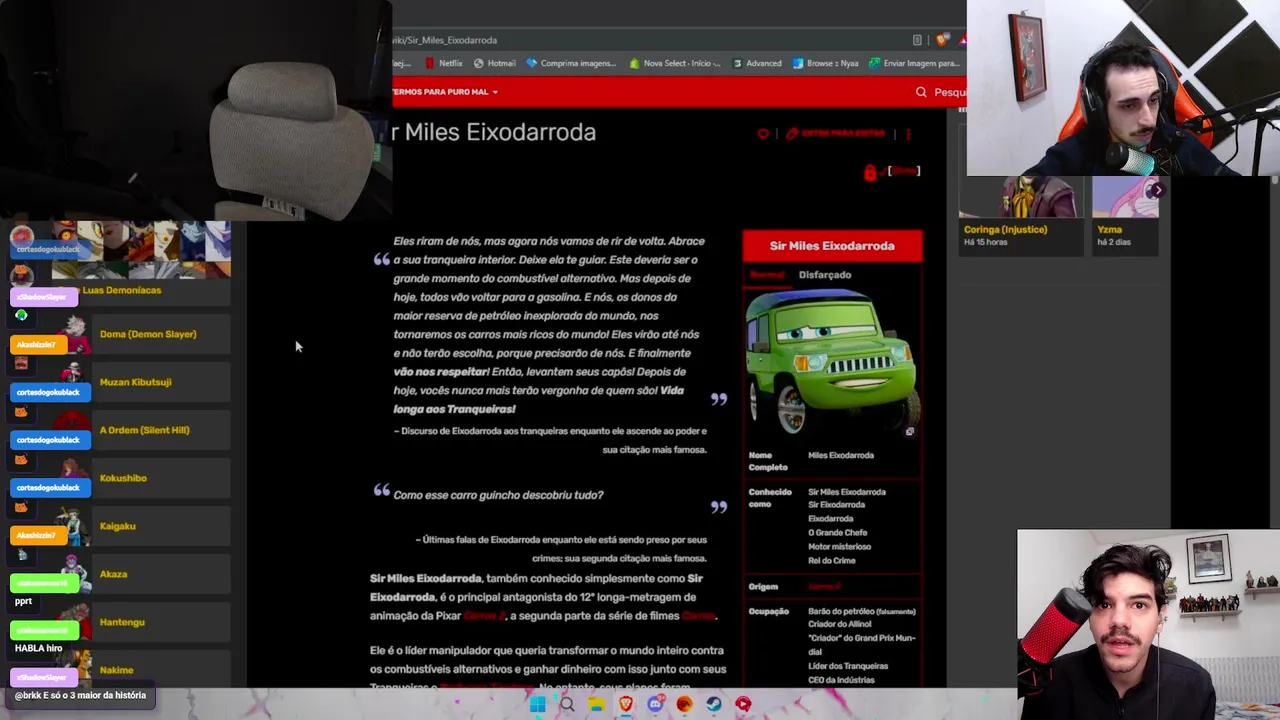Expand the Termos para Puro Mal dropdown
Viewport: 1280px width, 720px height.
(x=444, y=92)
